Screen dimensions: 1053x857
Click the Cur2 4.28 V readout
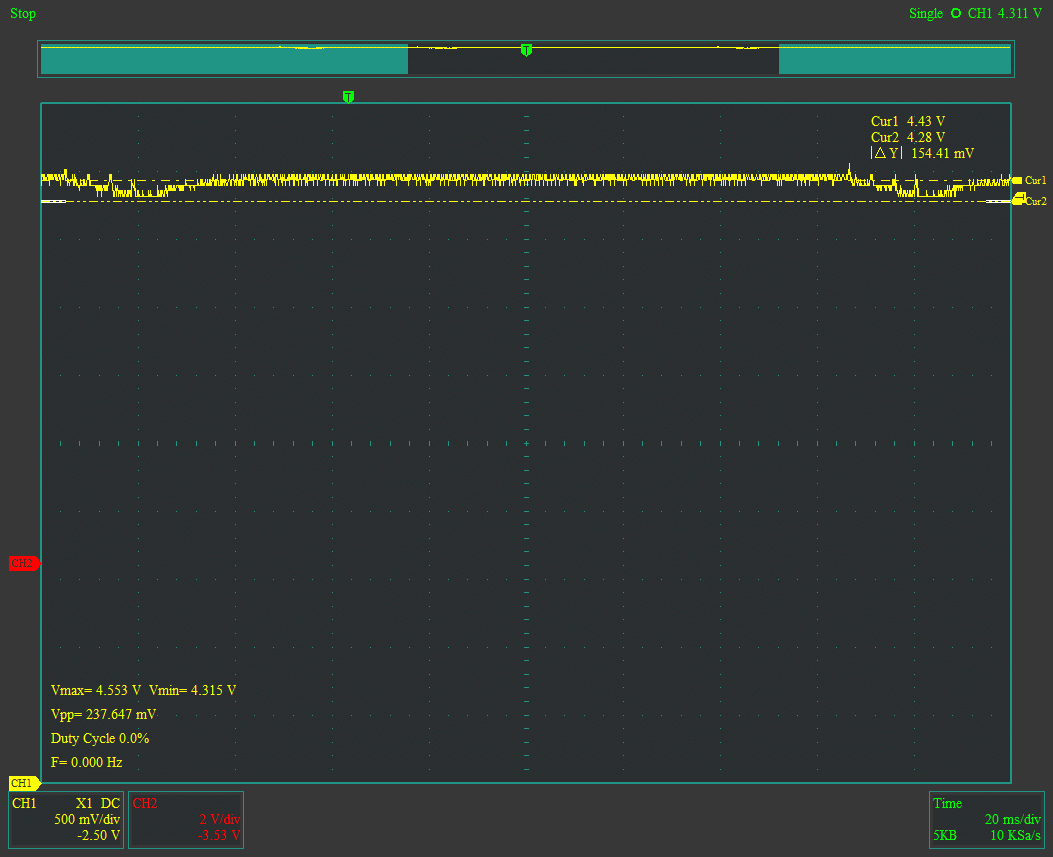[x=908, y=137]
